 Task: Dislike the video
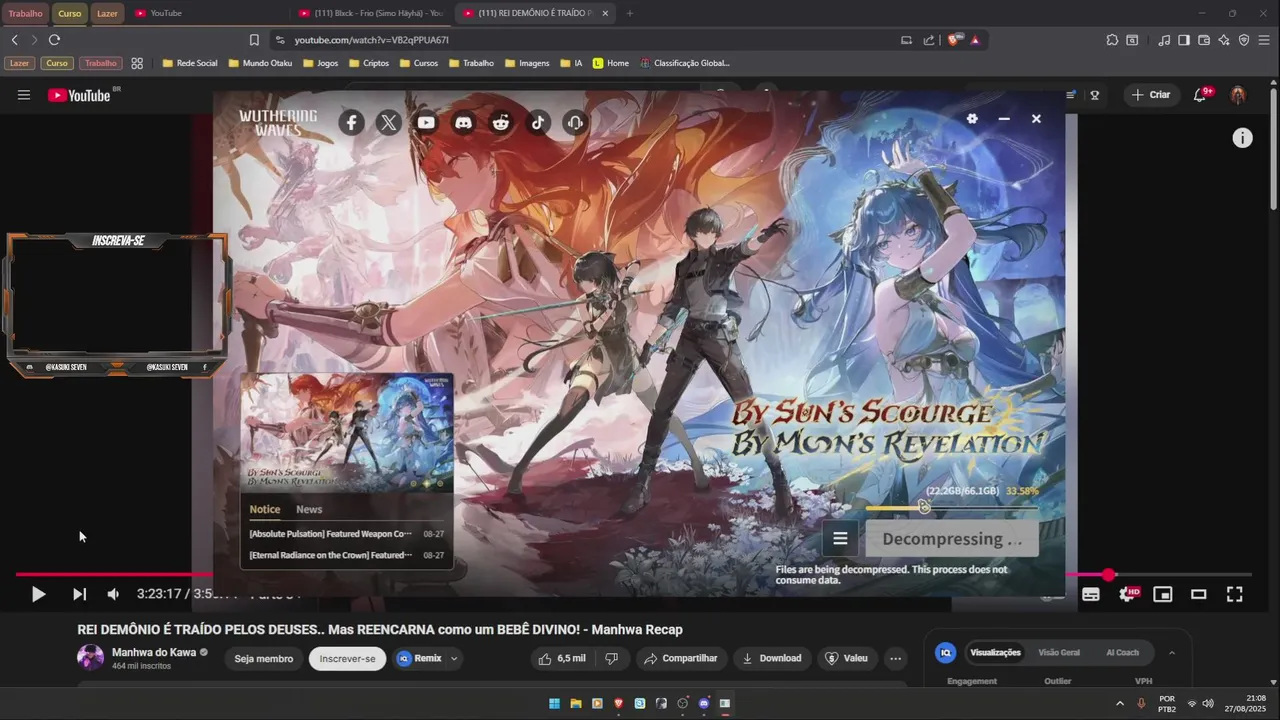point(612,658)
